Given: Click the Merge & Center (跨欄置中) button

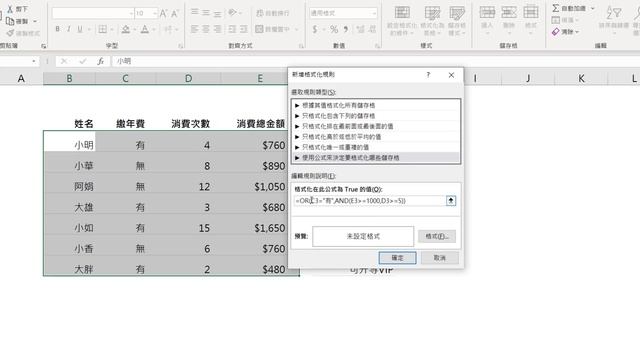Looking at the screenshot, I should (x=273, y=29).
